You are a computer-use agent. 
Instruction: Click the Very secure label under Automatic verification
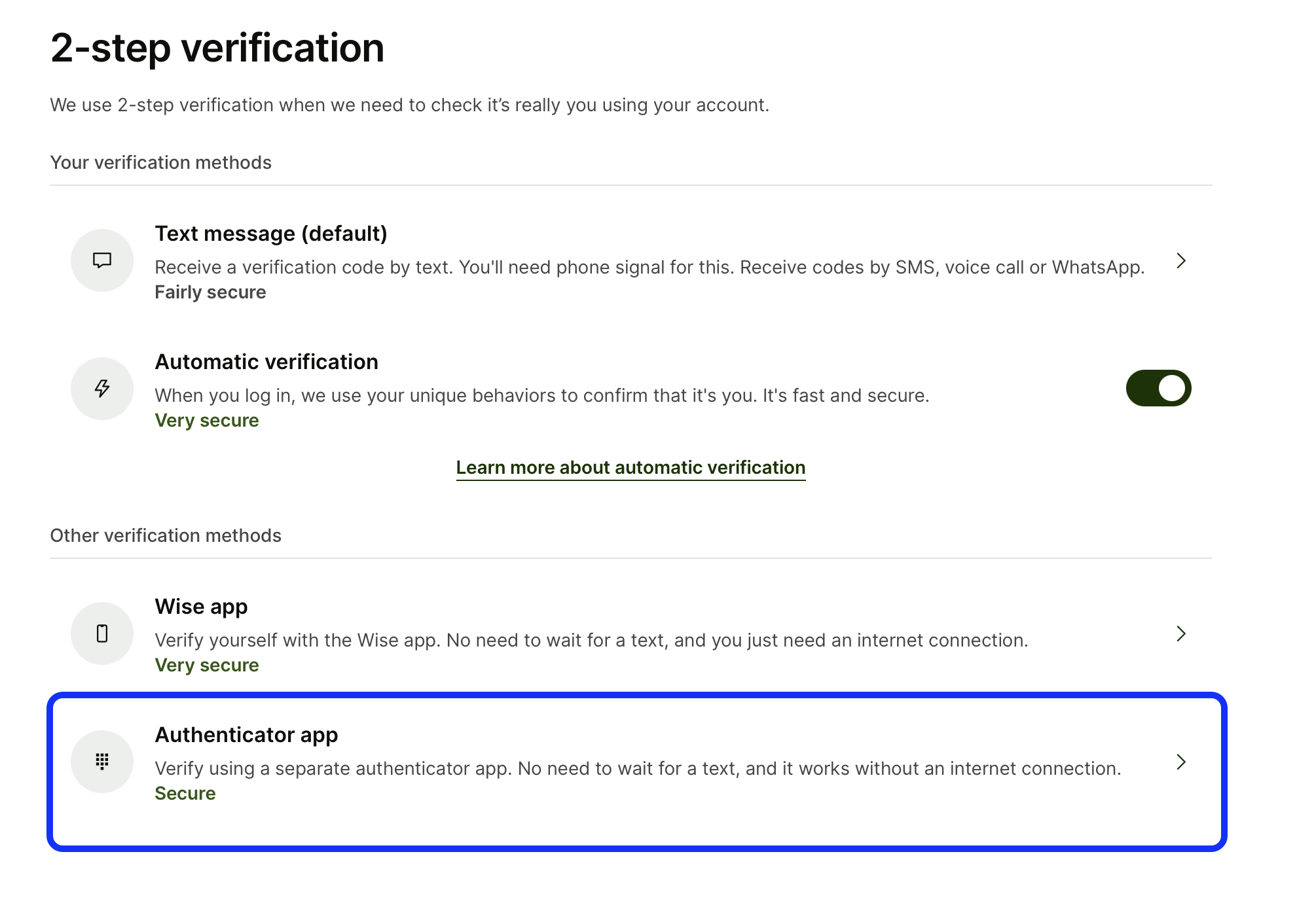click(x=207, y=420)
